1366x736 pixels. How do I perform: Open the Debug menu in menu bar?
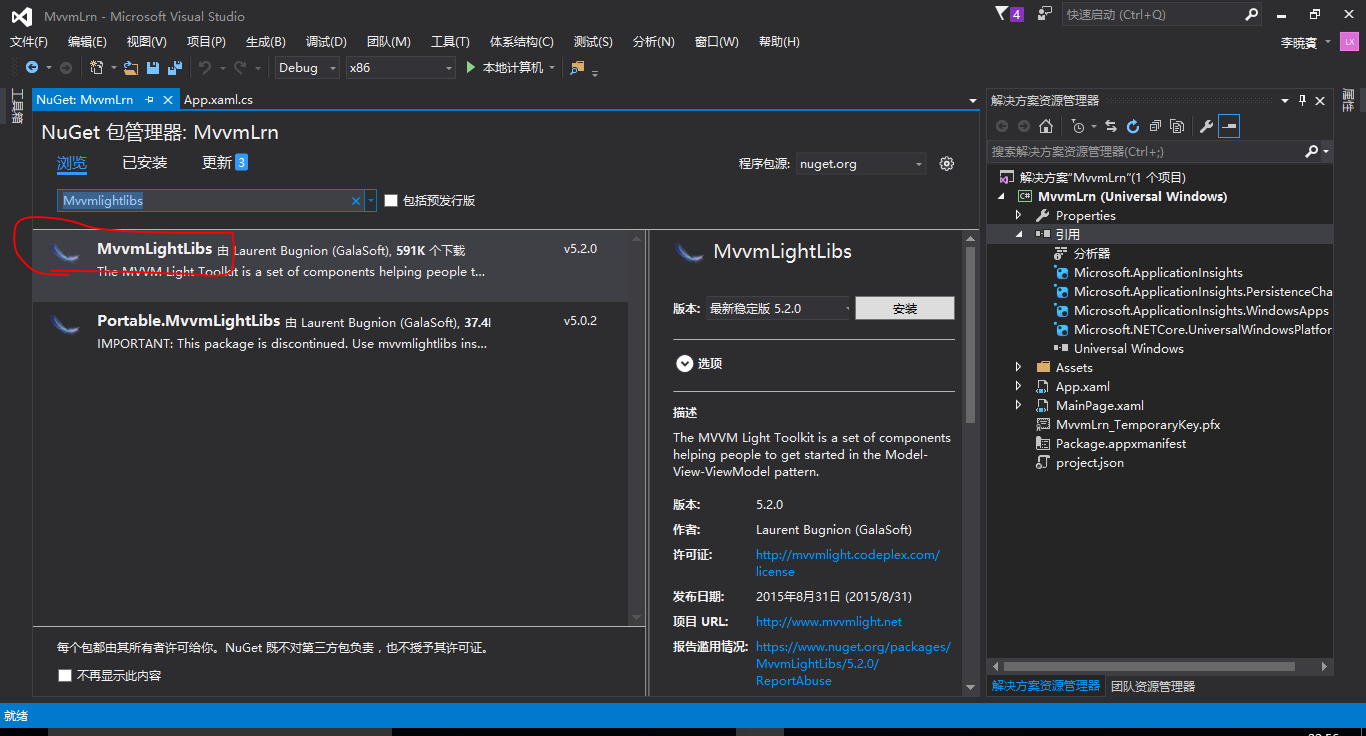[x=326, y=42]
